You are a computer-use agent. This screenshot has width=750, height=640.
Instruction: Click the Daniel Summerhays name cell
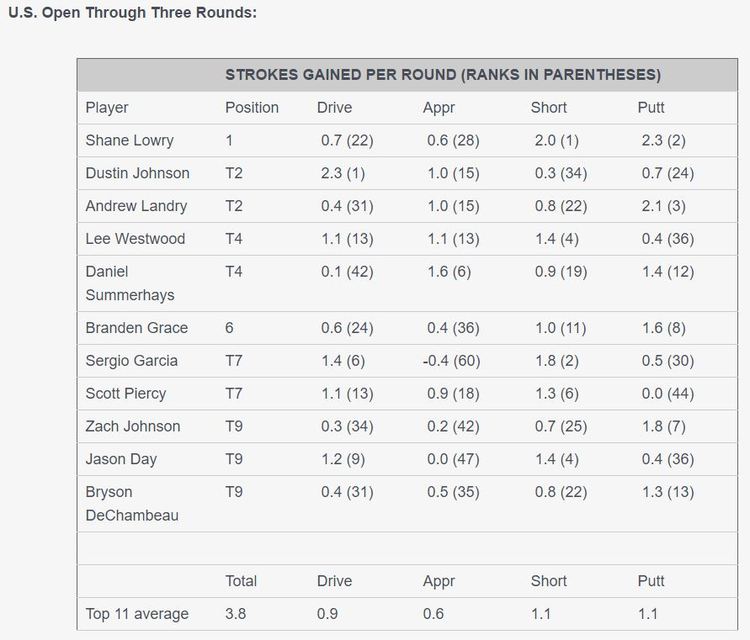click(132, 284)
